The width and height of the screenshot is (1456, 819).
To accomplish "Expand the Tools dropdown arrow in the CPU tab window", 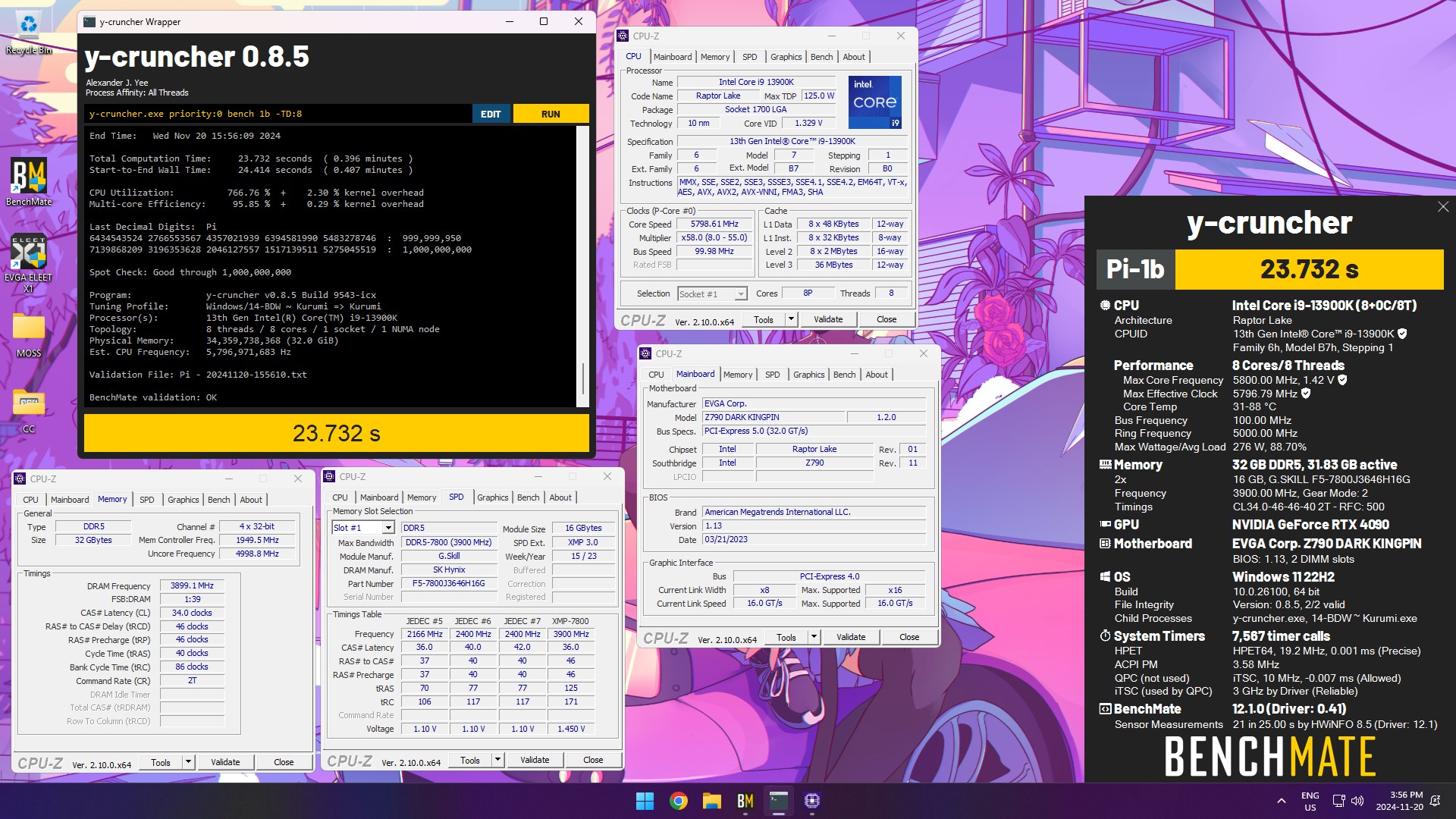I will tap(791, 319).
